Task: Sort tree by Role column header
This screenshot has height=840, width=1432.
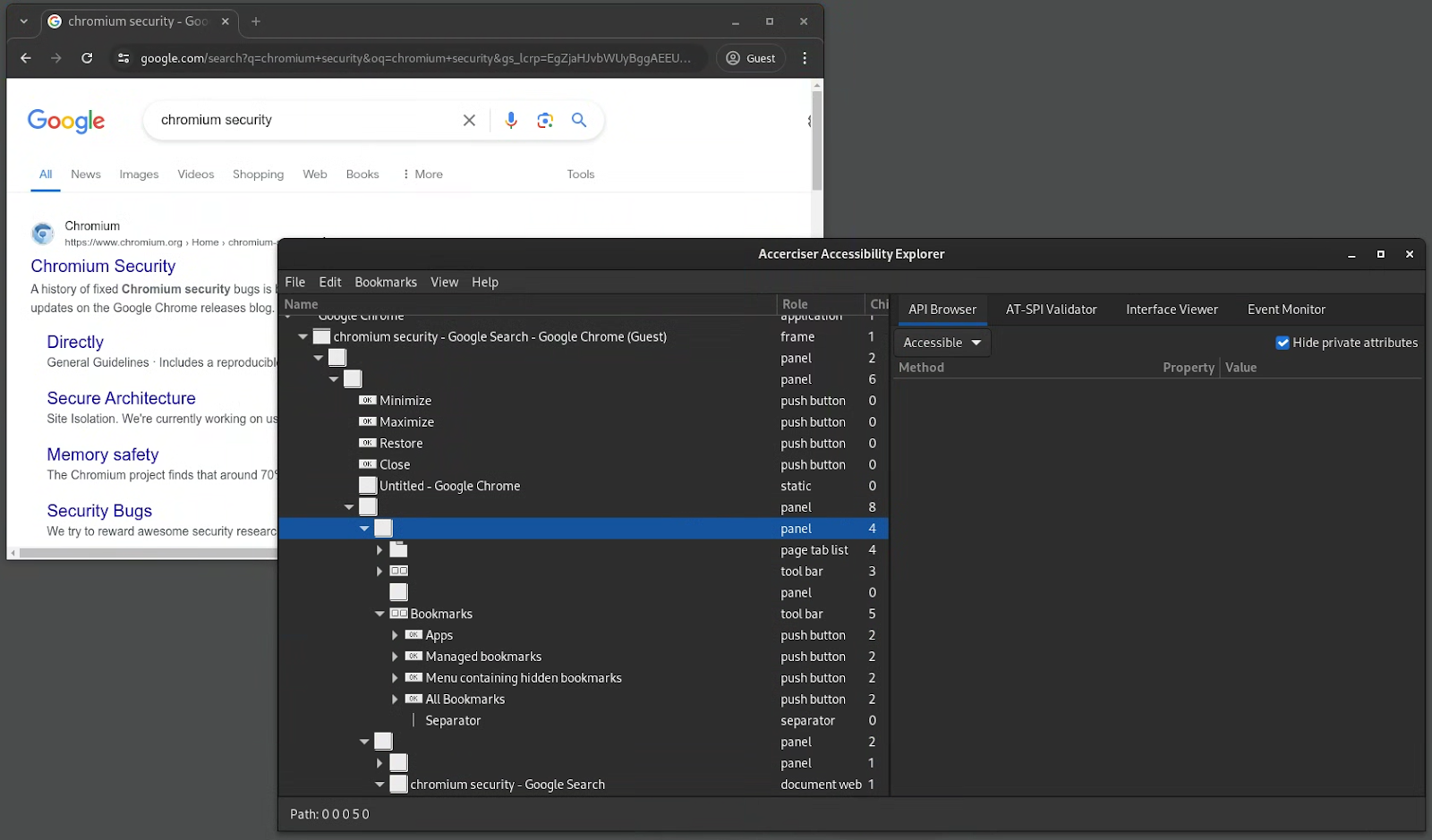Action: [820, 304]
